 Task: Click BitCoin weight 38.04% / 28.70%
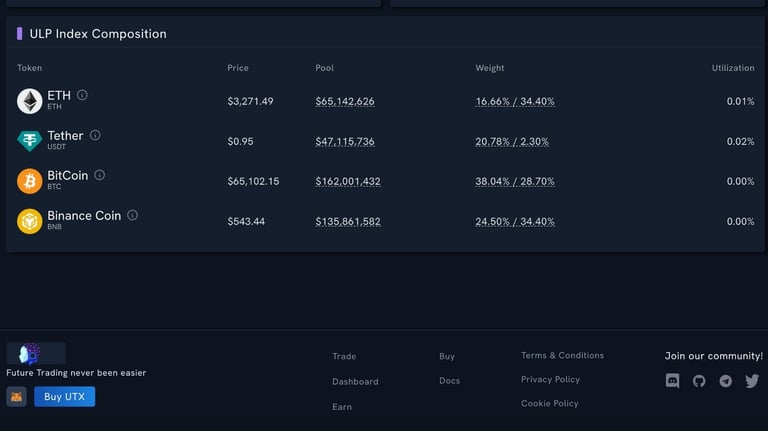pyautogui.click(x=515, y=181)
